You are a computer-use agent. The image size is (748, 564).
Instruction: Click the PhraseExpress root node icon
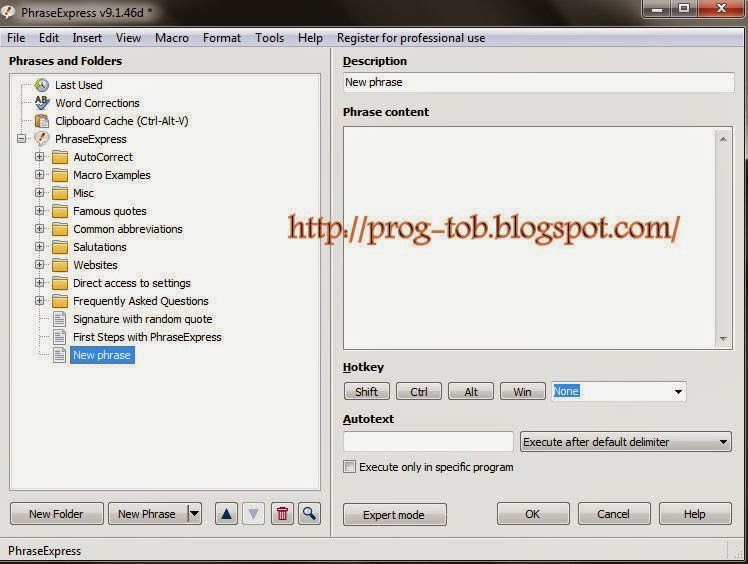[x=42, y=139]
